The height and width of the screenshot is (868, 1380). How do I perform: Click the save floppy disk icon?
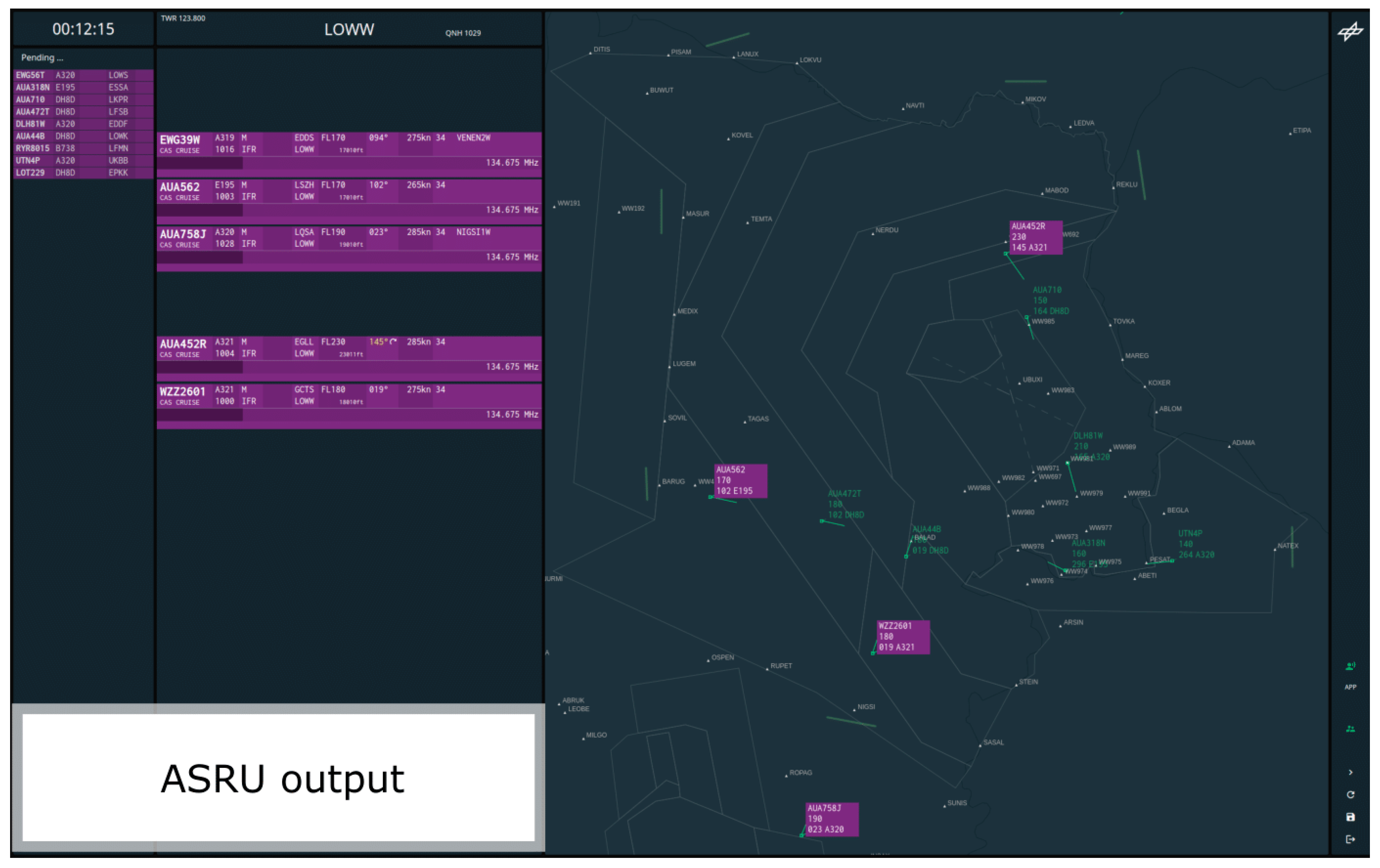pos(1350,817)
